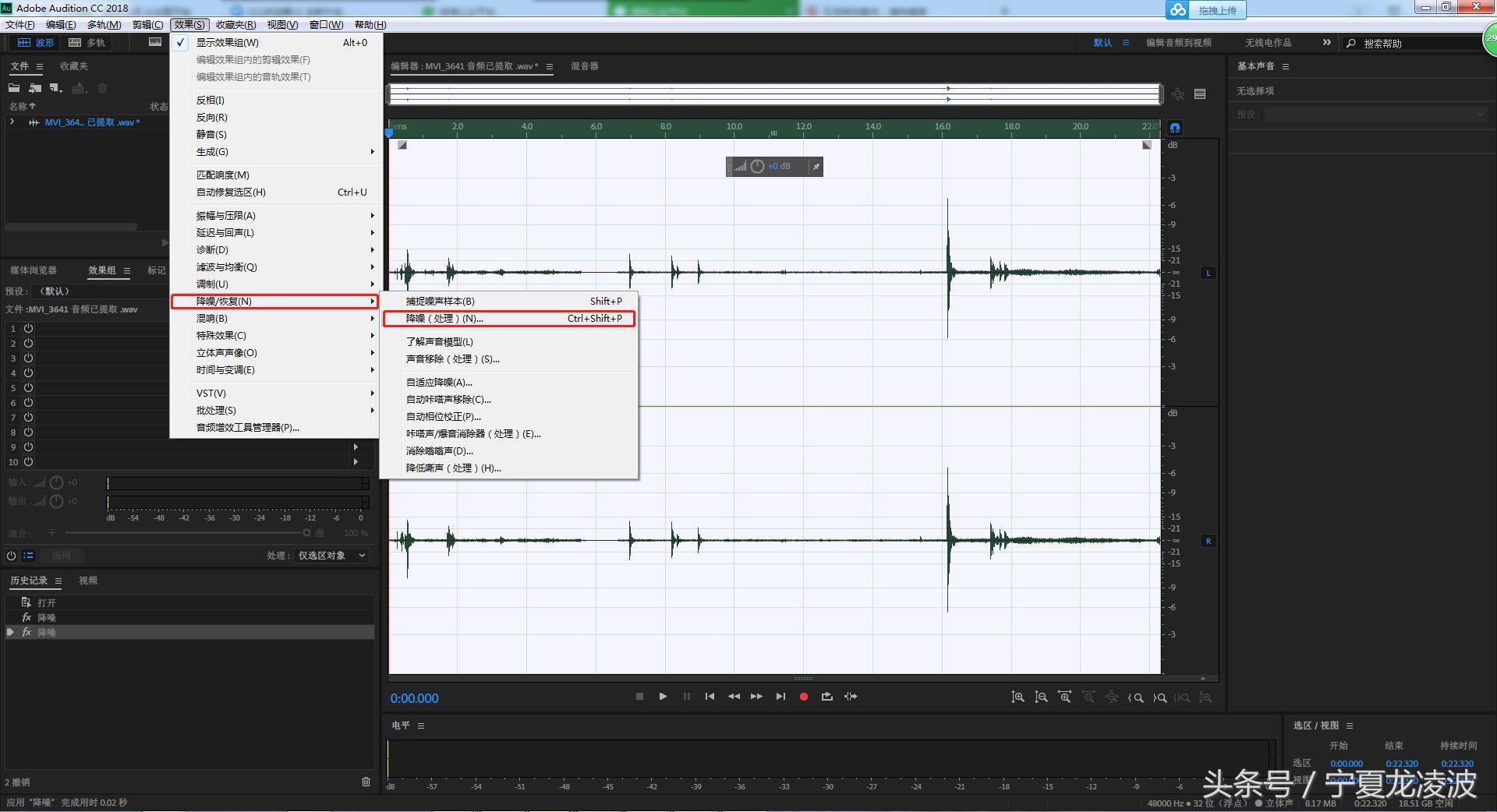Open file folder icon in Files panel
The image size is (1497, 812).
[14, 88]
